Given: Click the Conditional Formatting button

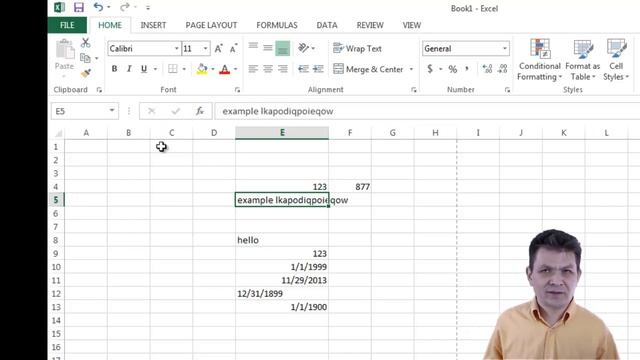Looking at the screenshot, I should 540,60.
